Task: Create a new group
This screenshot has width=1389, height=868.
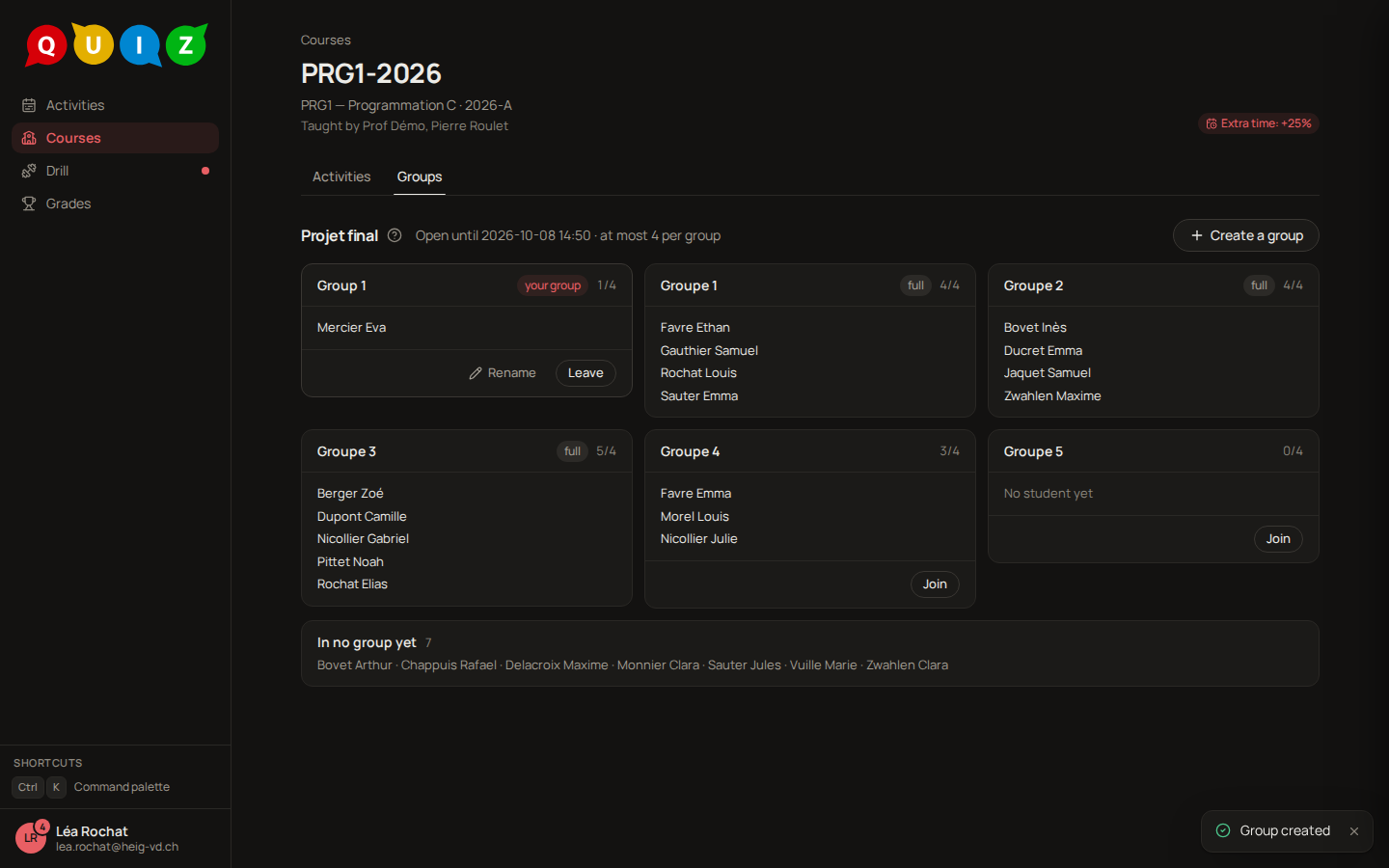Action: click(1246, 235)
